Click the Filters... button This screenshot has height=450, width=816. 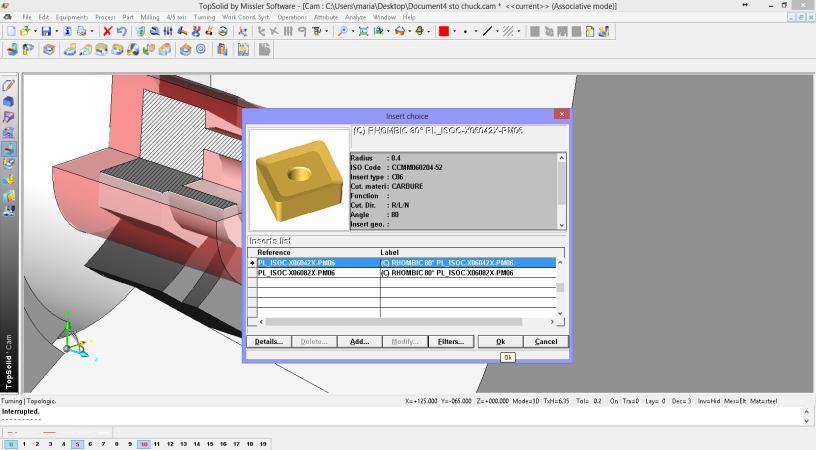pyautogui.click(x=451, y=341)
